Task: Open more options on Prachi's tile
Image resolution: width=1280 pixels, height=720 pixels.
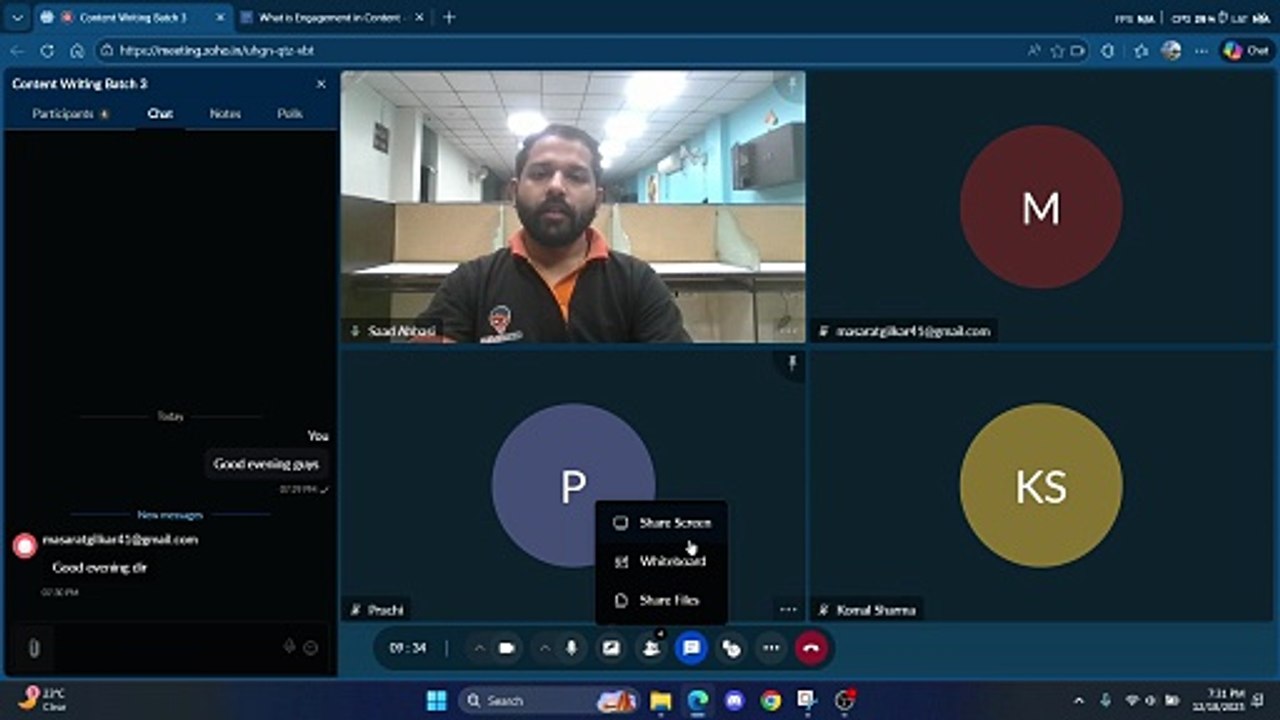Action: (x=788, y=609)
